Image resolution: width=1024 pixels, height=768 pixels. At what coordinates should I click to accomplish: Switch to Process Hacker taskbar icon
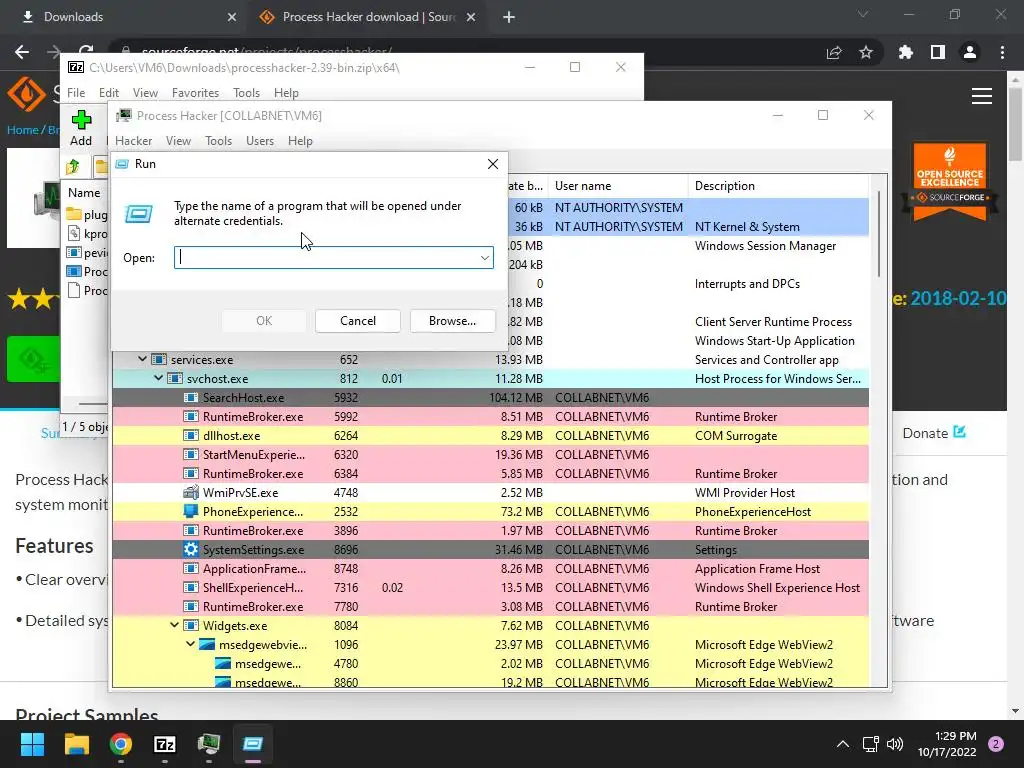coord(209,744)
